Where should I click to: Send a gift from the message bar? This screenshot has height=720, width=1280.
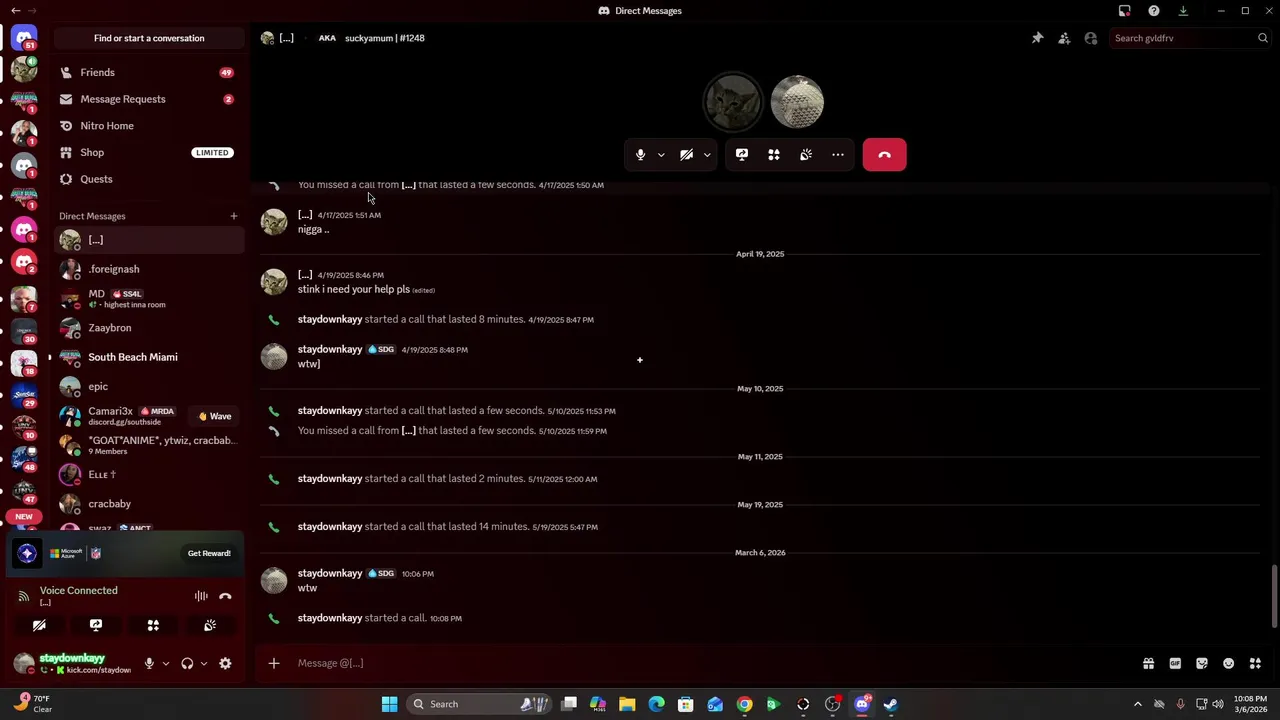(1148, 663)
